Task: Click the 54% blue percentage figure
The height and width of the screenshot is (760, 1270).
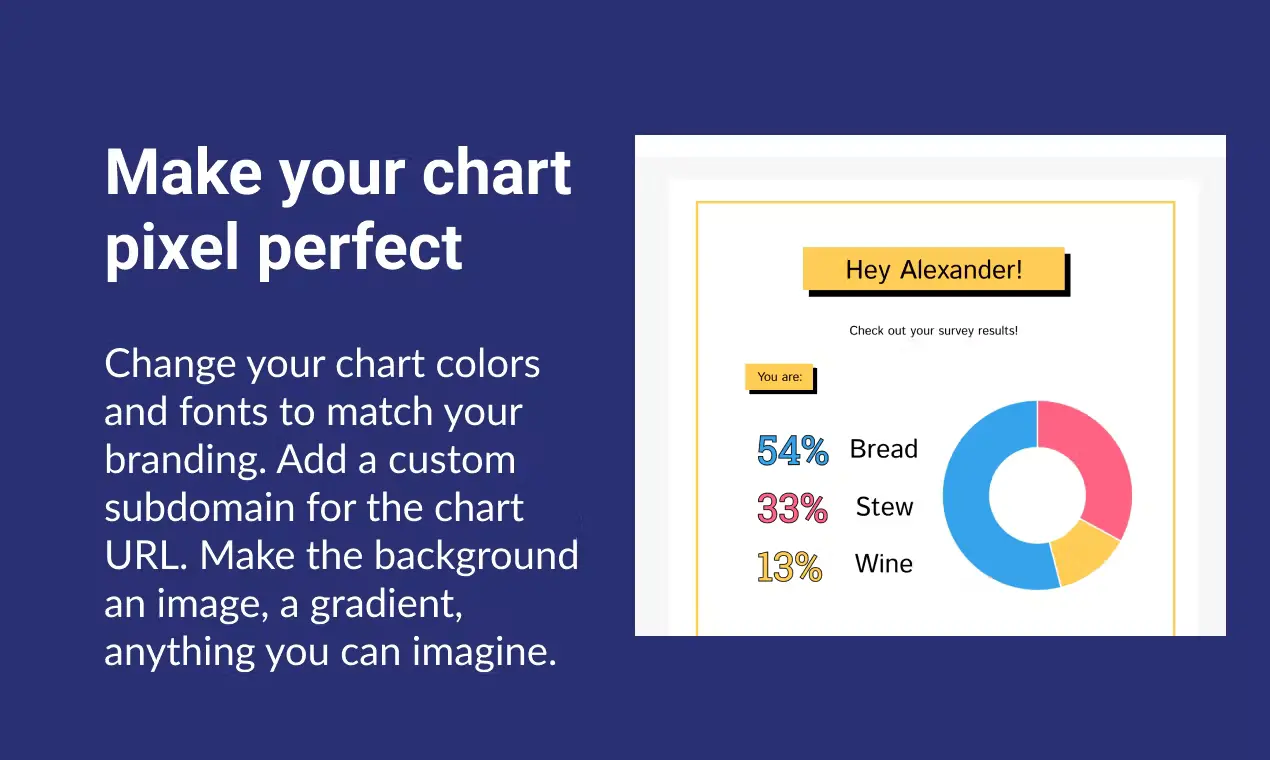Action: click(x=792, y=451)
